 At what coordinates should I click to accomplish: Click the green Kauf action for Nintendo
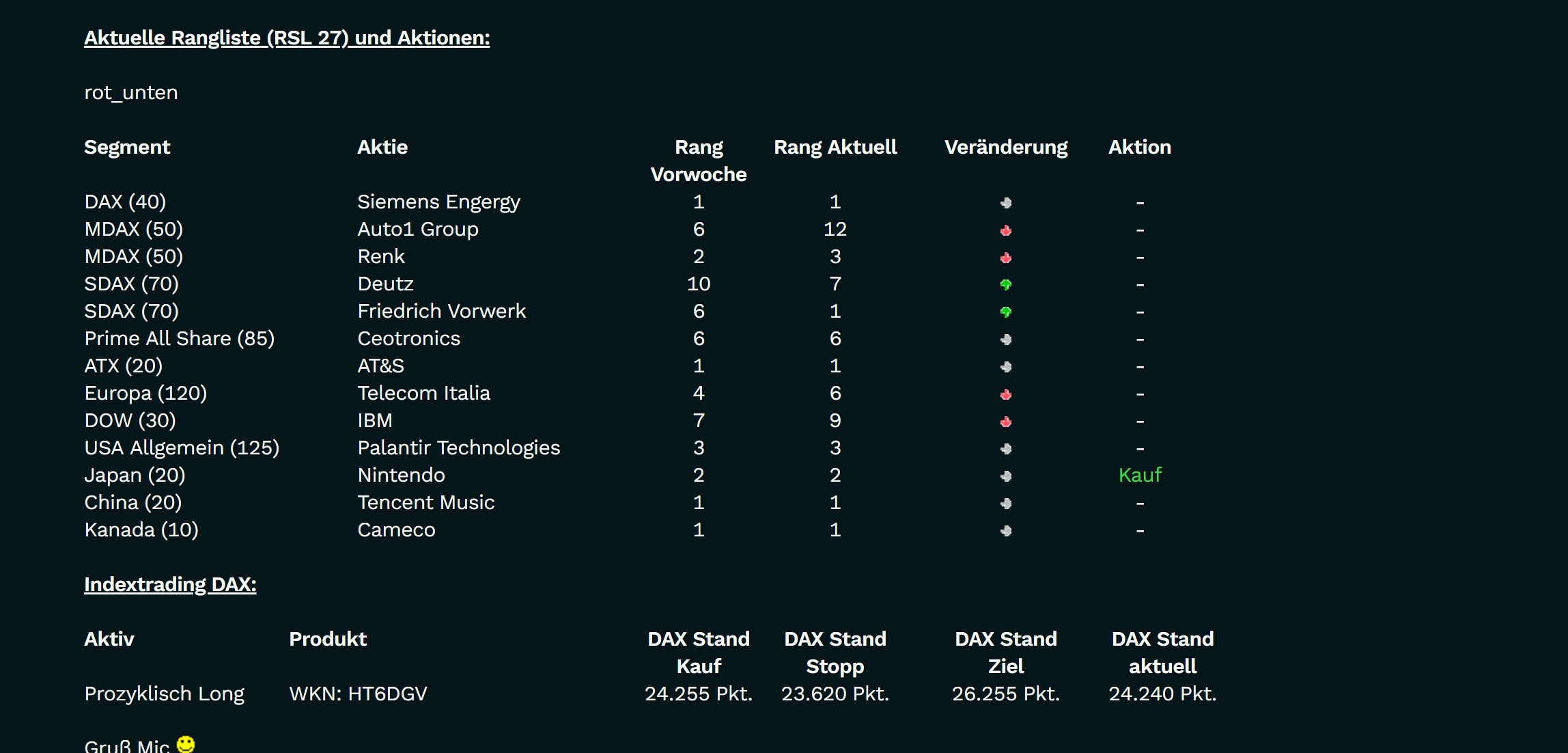pos(1140,475)
